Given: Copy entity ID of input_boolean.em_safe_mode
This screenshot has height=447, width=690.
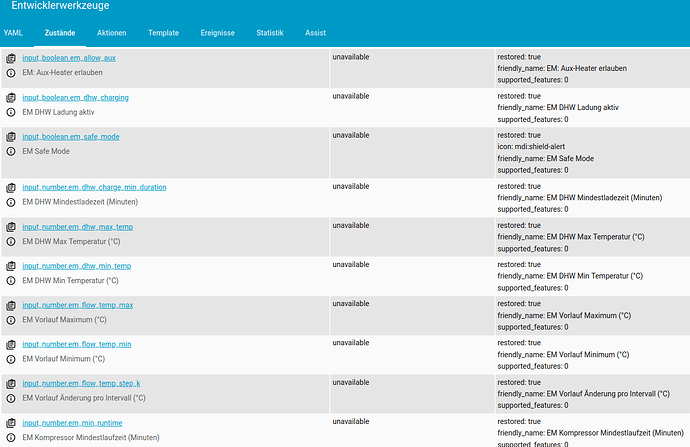Looking at the screenshot, I should pyautogui.click(x=11, y=137).
